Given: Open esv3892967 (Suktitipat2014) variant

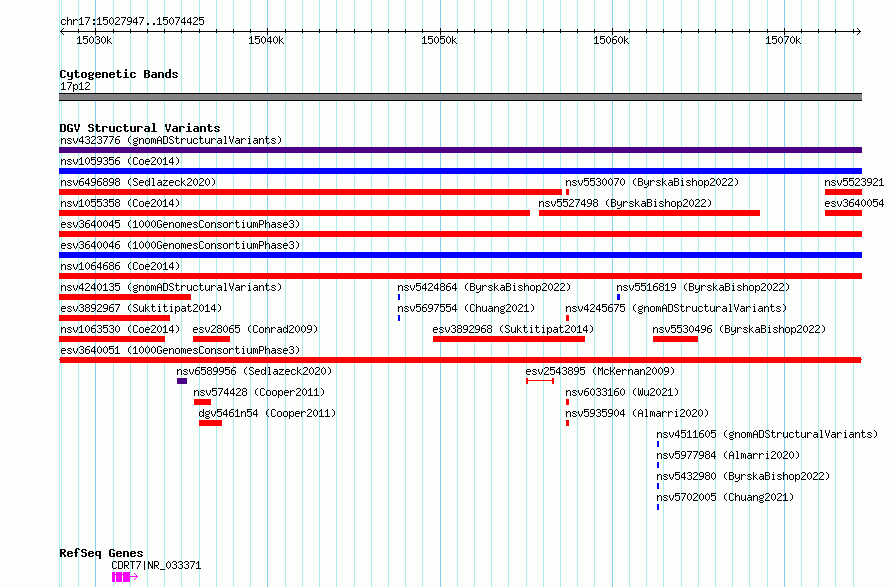Looking at the screenshot, I should point(141,308).
